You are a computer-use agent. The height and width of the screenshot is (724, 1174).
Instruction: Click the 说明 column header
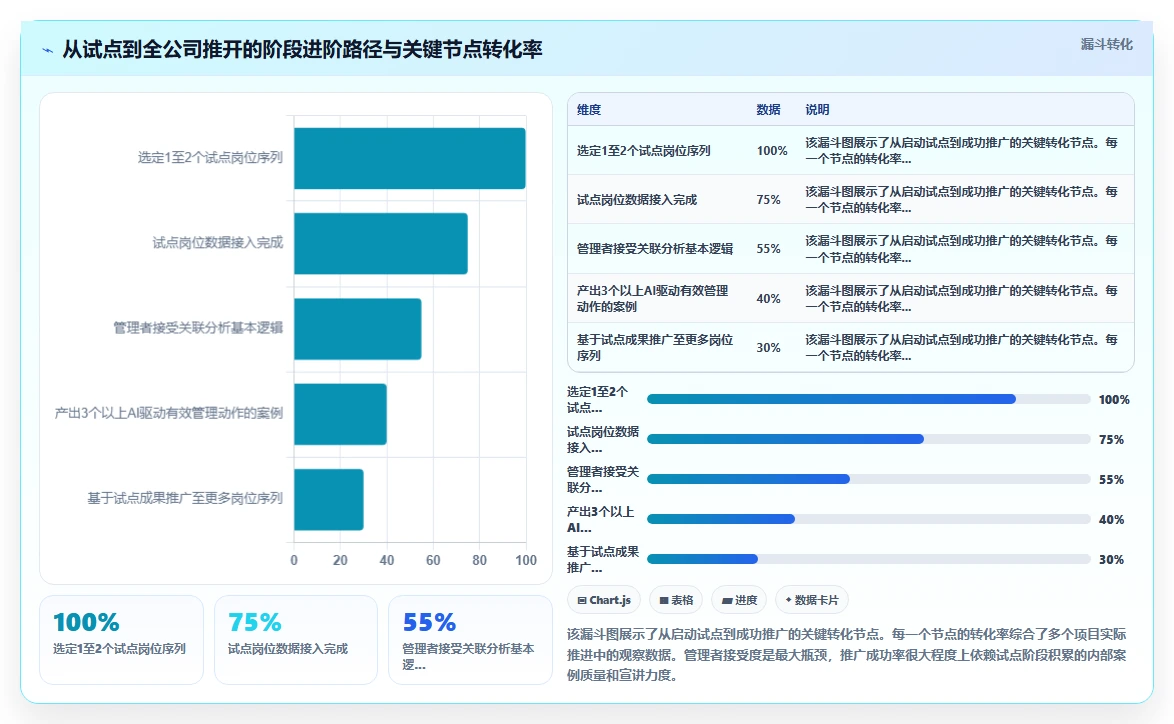817,109
